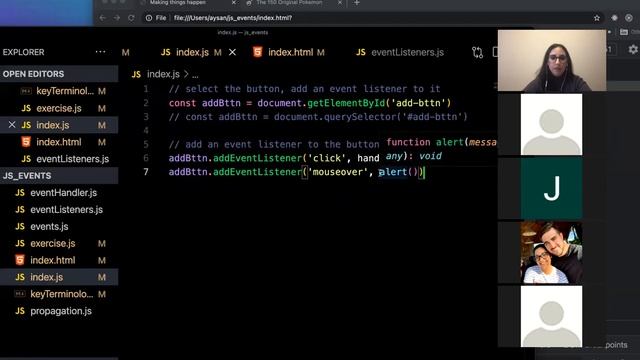Image resolution: width=640 pixels, height=360 pixels.
Task: Click browser back arrow button
Action: [x=102, y=18]
